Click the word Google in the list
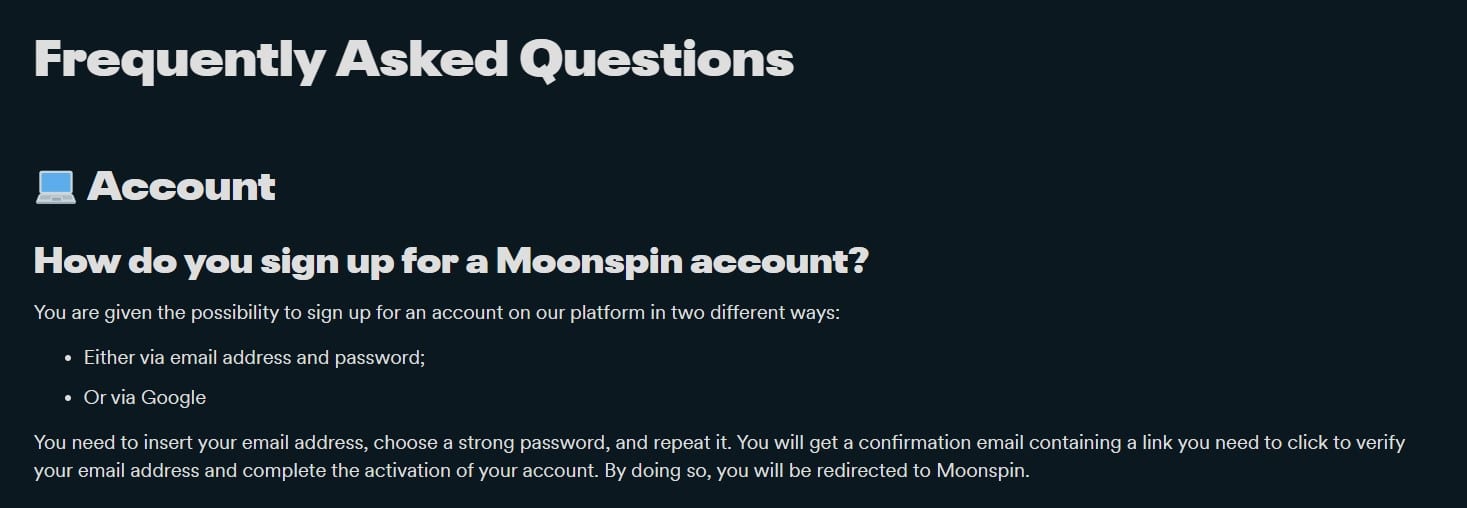 tap(173, 397)
